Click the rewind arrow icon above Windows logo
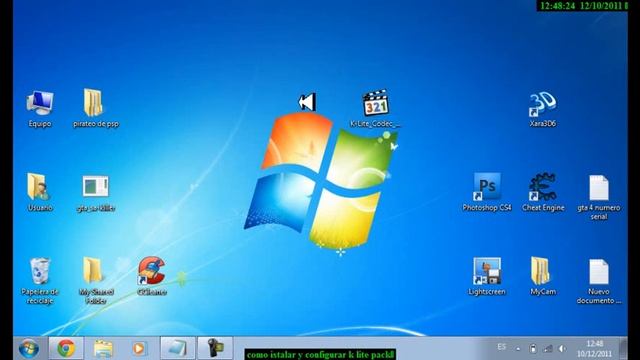640x360 pixels. (x=307, y=102)
